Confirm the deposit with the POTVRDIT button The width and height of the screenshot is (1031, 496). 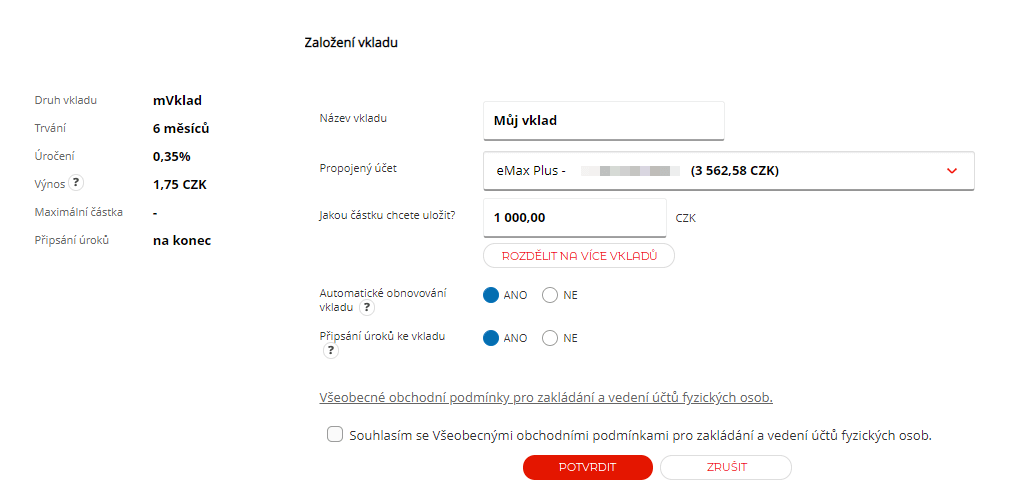pyautogui.click(x=587, y=468)
